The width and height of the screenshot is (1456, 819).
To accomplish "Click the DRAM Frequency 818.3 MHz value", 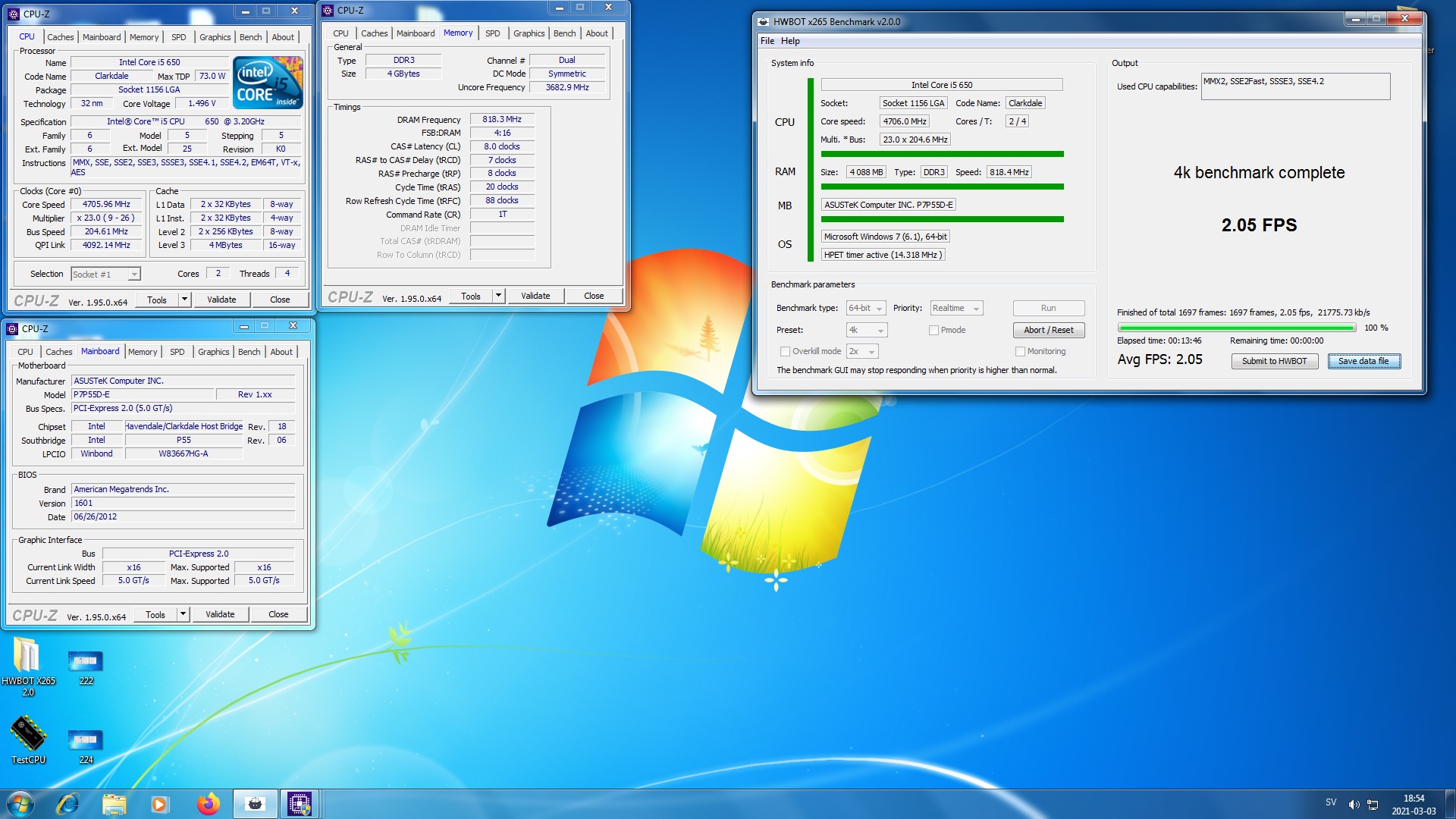I will coord(502,119).
